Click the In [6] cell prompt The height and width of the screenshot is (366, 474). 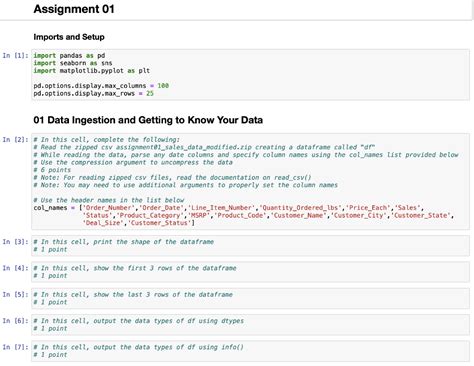(x=15, y=321)
